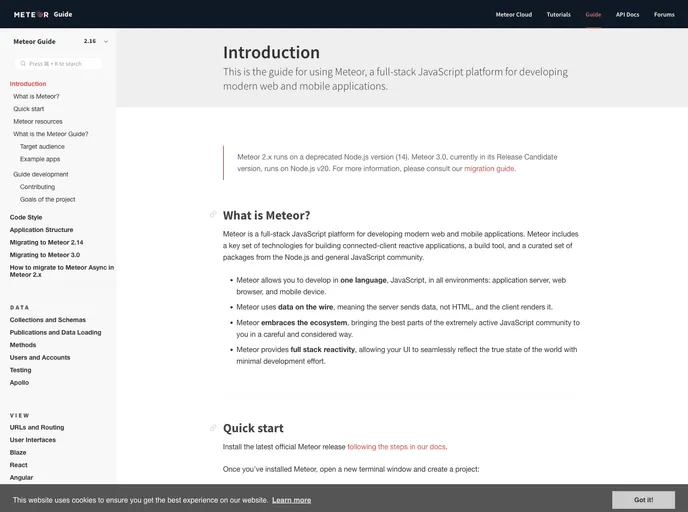
Task: Open Apollo guide page
Action: coord(19,383)
